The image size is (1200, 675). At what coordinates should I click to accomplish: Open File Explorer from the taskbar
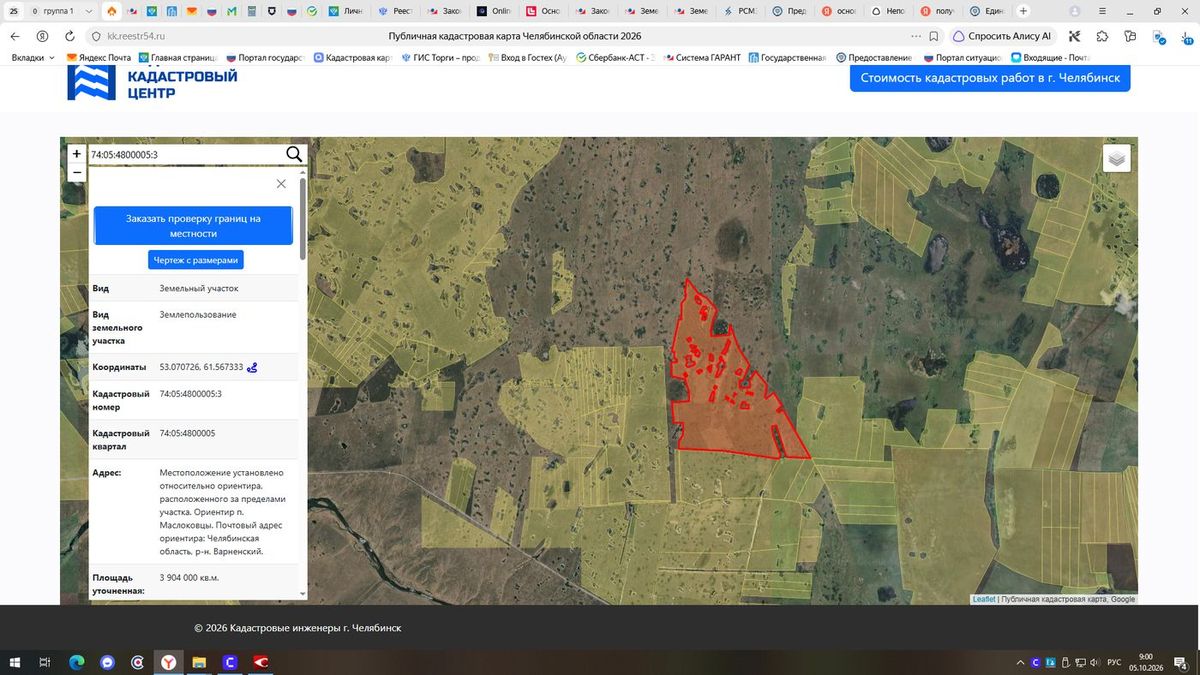[x=199, y=662]
